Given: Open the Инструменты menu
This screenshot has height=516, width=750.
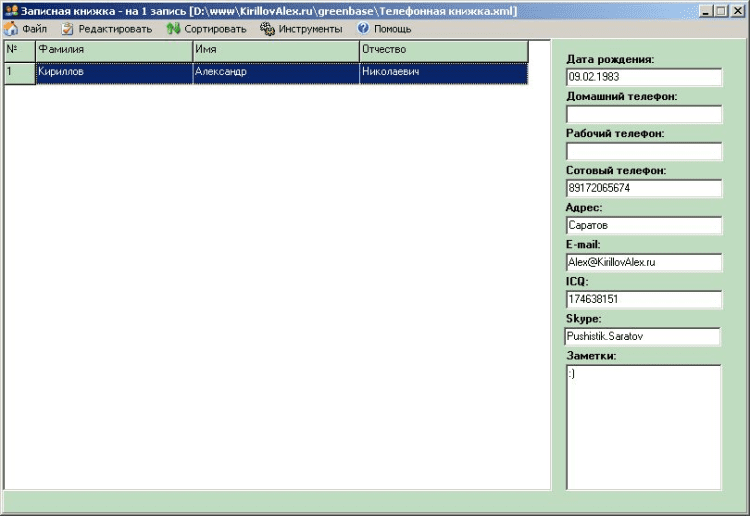Looking at the screenshot, I should 310,29.
